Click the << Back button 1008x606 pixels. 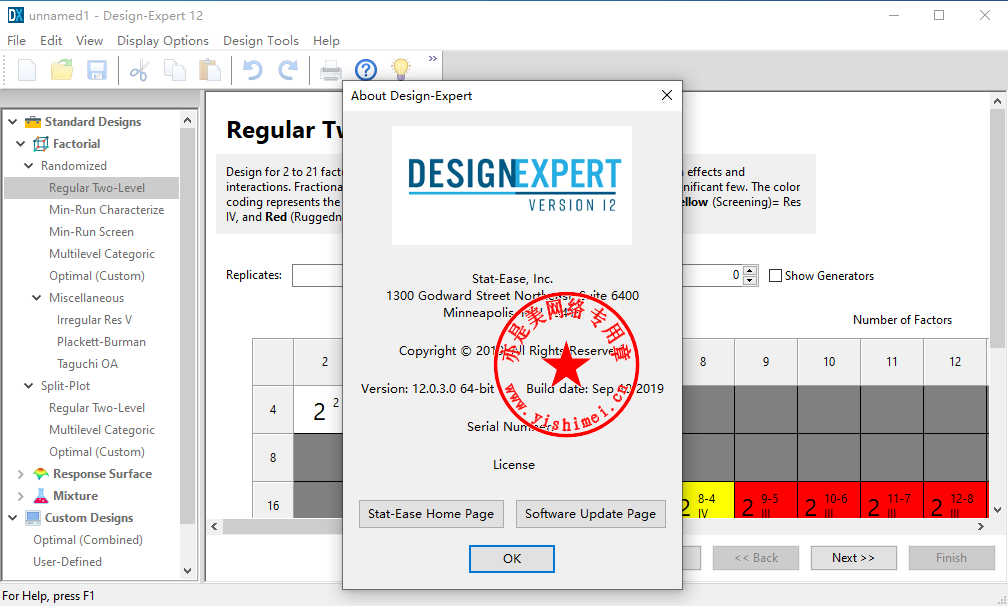pos(756,558)
